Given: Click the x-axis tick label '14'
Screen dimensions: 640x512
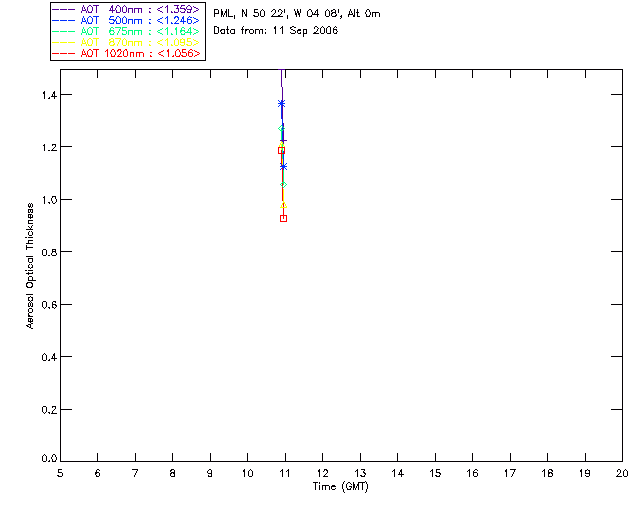Looking at the screenshot, I should (398, 473).
